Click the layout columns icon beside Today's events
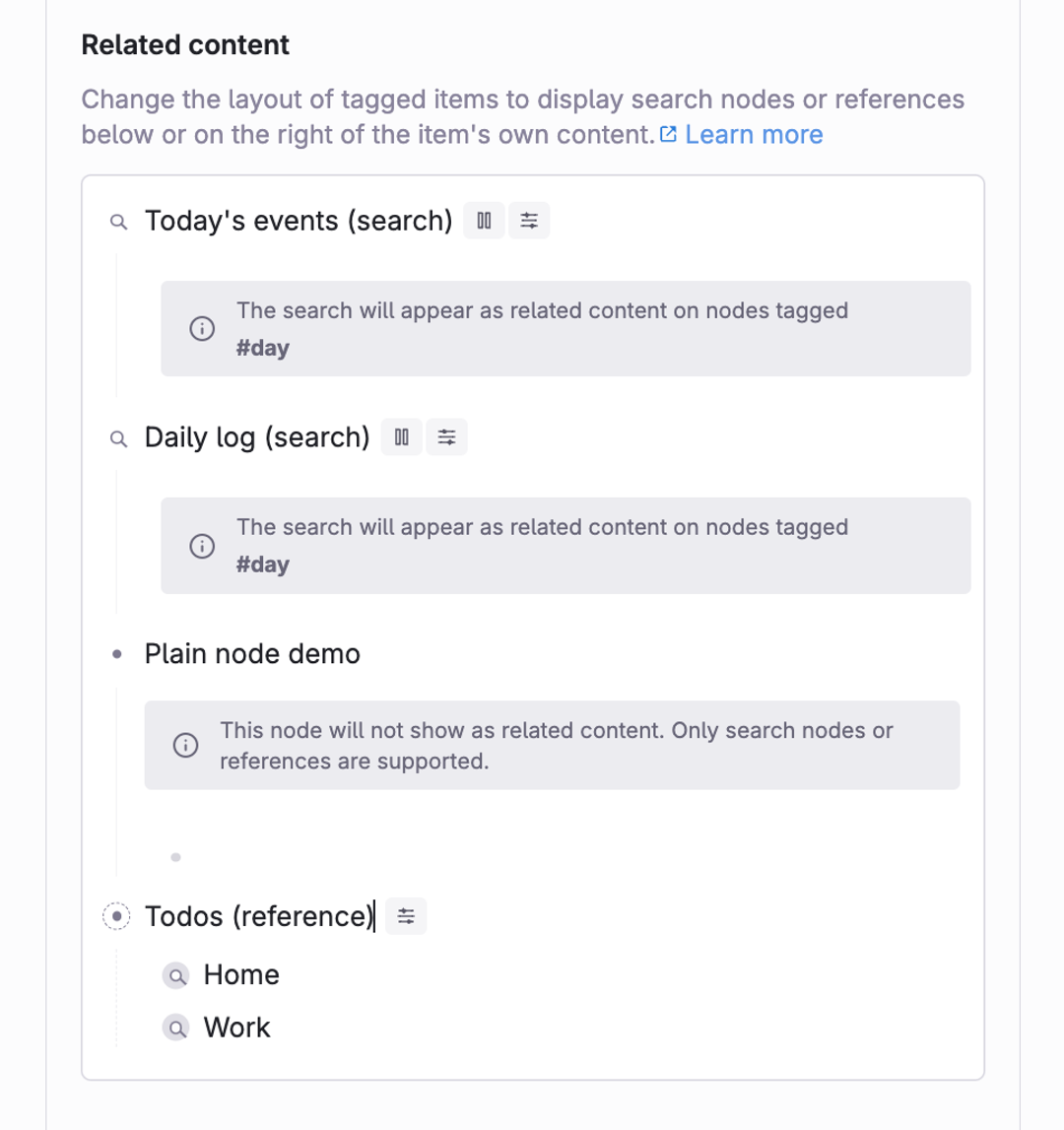 tap(483, 221)
